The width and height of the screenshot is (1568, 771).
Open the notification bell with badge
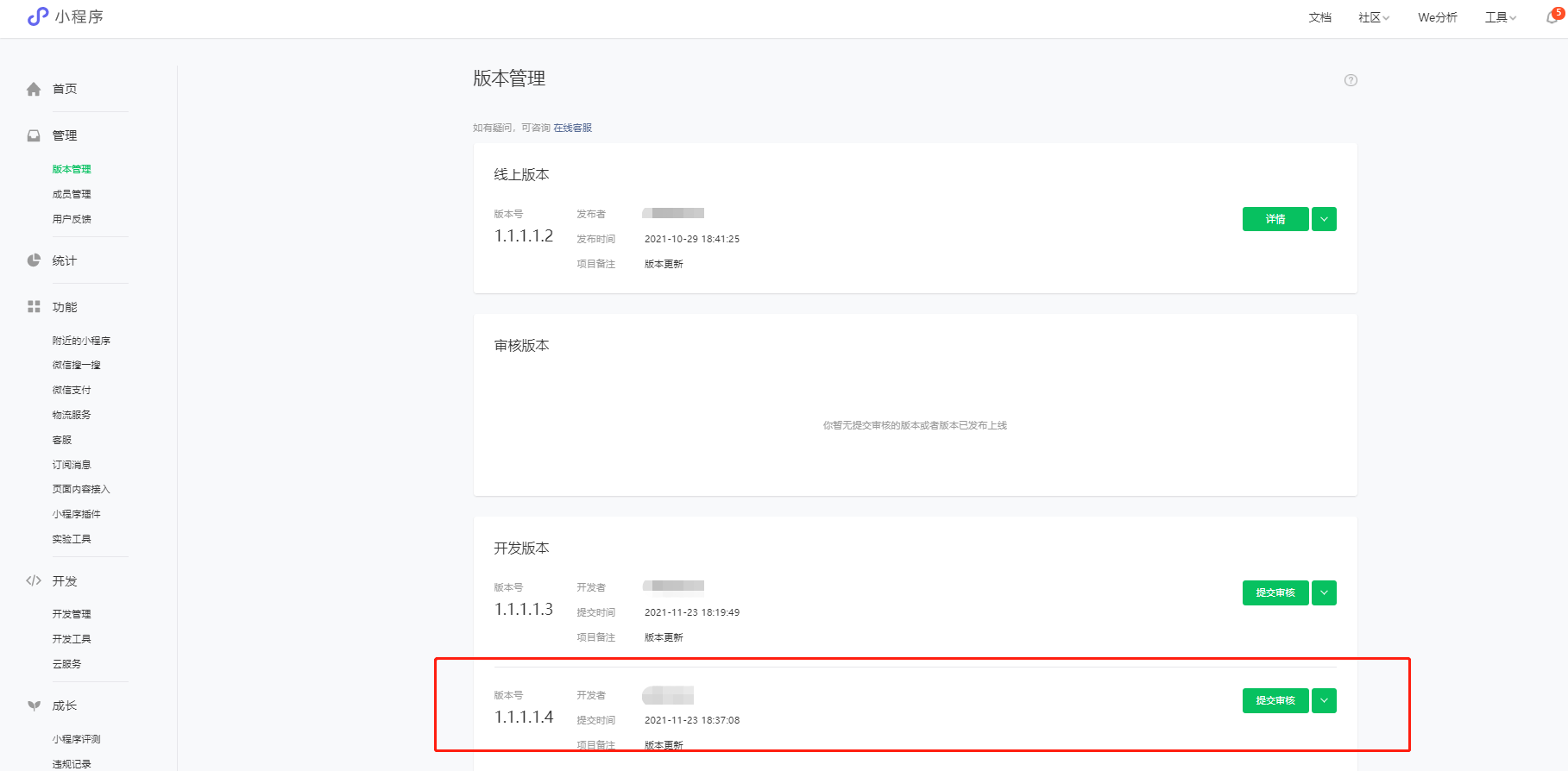point(1552,17)
